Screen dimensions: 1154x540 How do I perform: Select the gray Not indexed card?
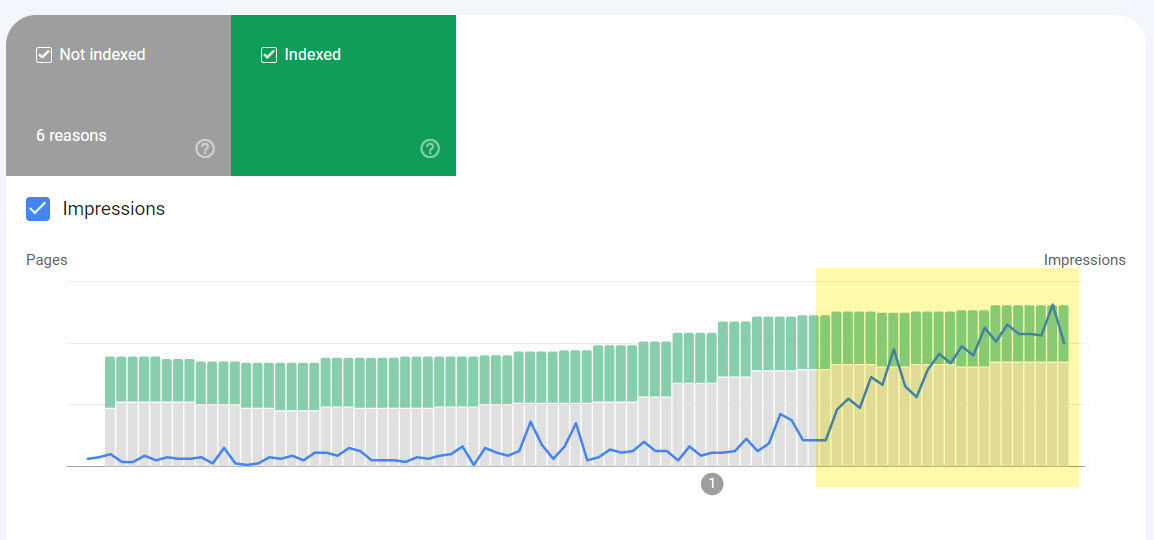(118, 96)
